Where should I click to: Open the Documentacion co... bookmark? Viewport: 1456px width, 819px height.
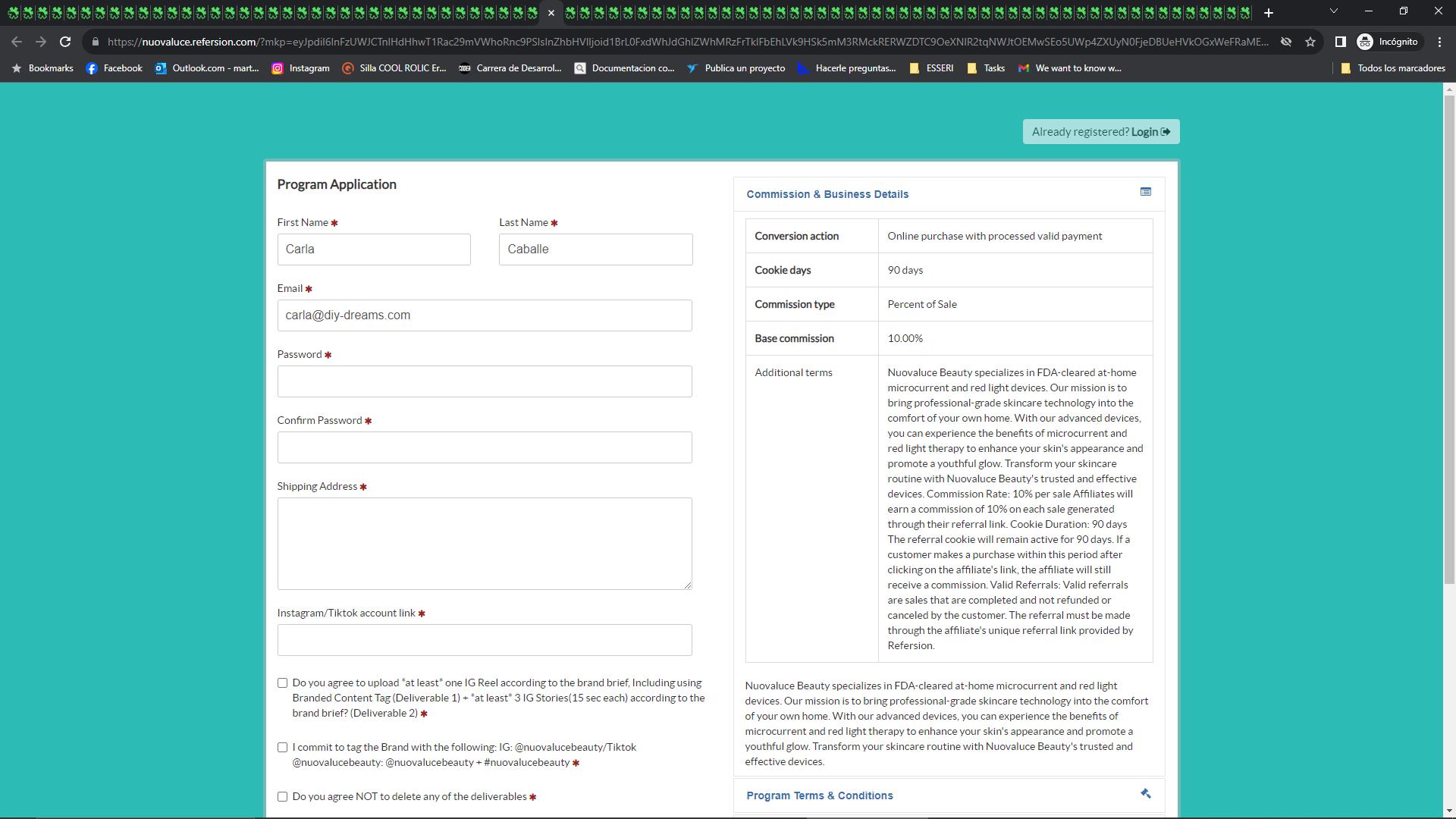coord(625,68)
